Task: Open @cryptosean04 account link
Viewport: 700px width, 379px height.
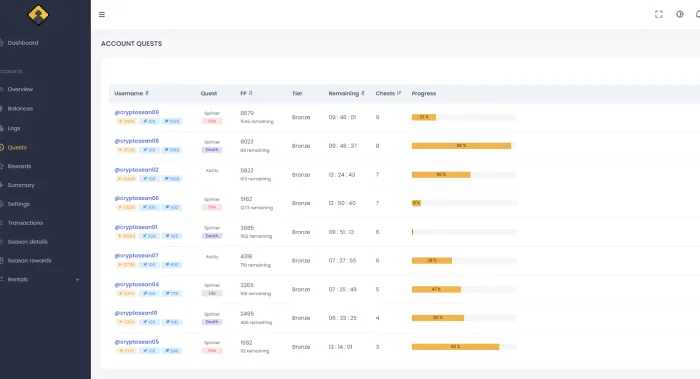Action: (137, 284)
